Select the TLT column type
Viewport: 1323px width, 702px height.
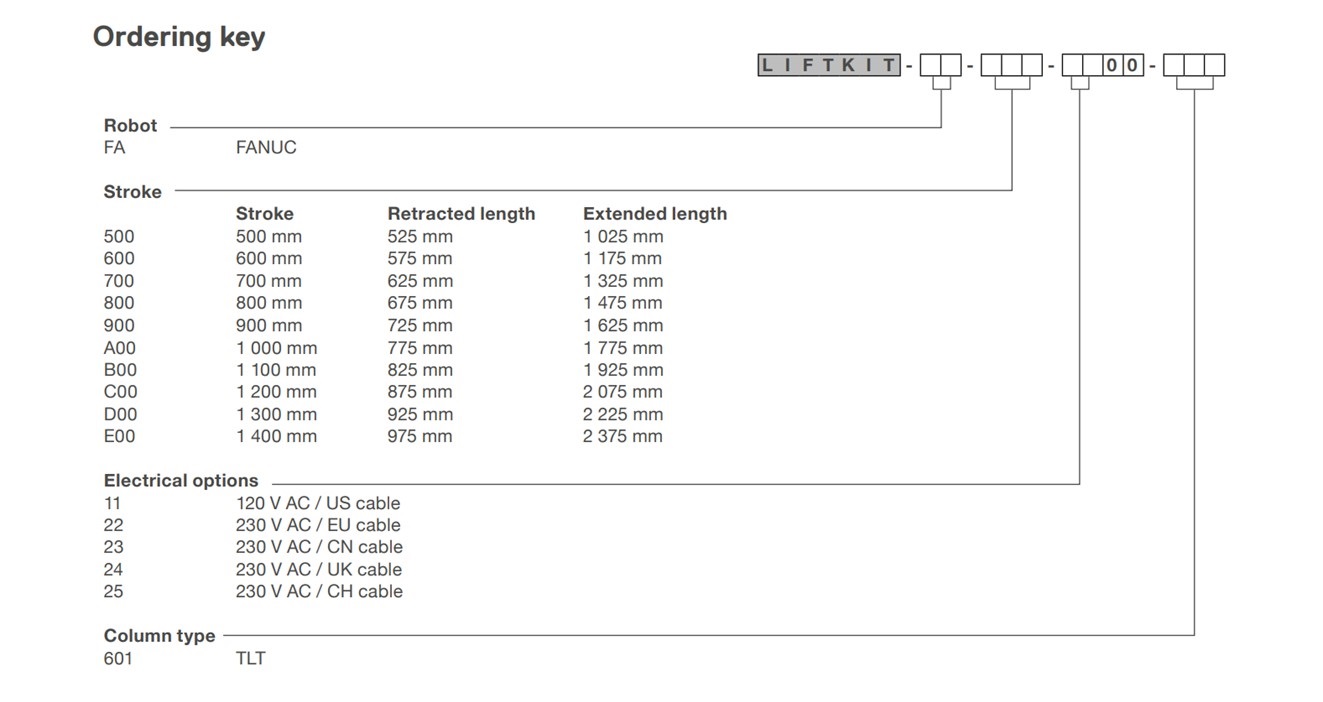[x=250, y=659]
